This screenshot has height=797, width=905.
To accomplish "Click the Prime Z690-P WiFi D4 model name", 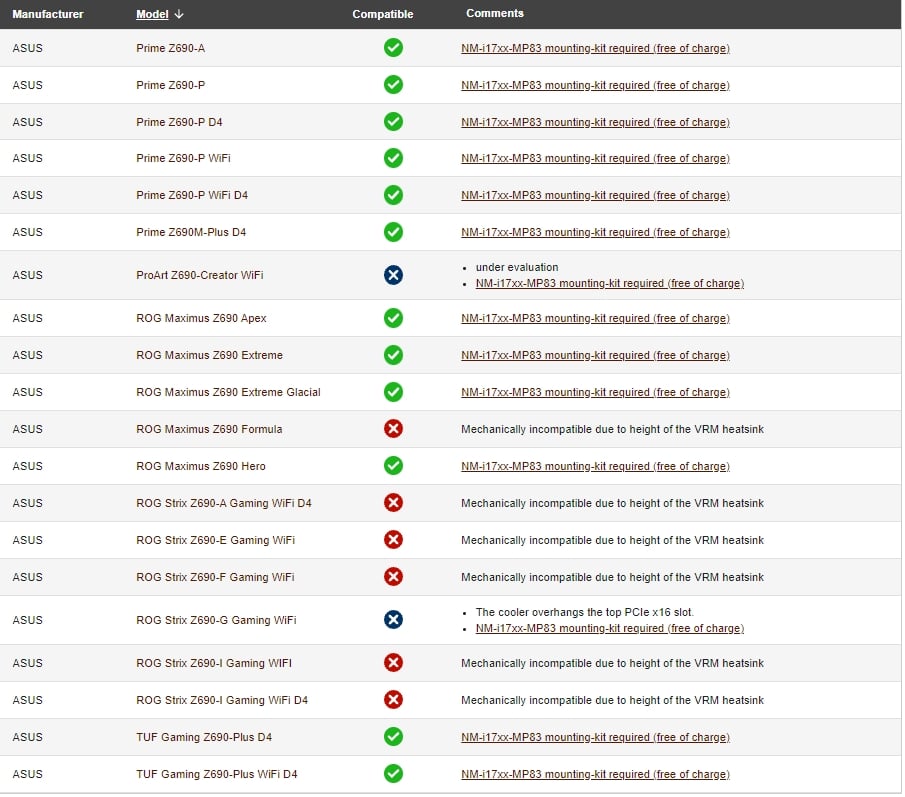I will (x=192, y=195).
